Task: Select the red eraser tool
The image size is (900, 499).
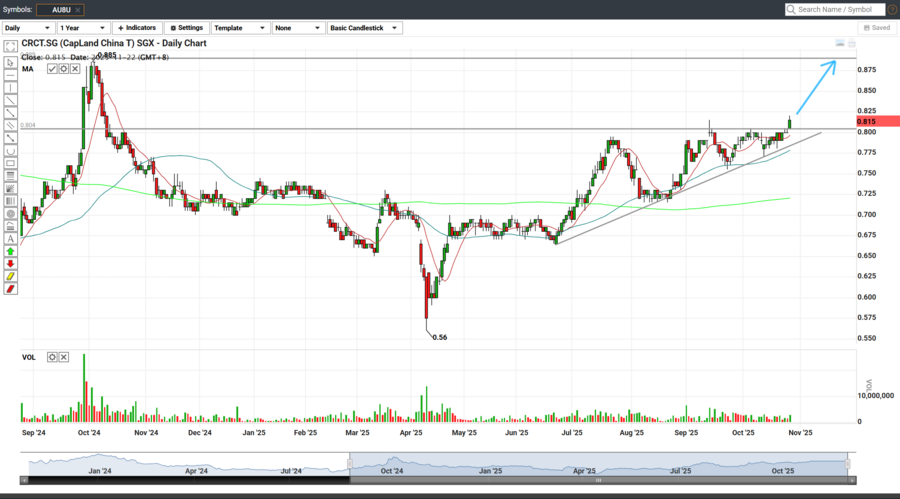Action: tap(10, 289)
